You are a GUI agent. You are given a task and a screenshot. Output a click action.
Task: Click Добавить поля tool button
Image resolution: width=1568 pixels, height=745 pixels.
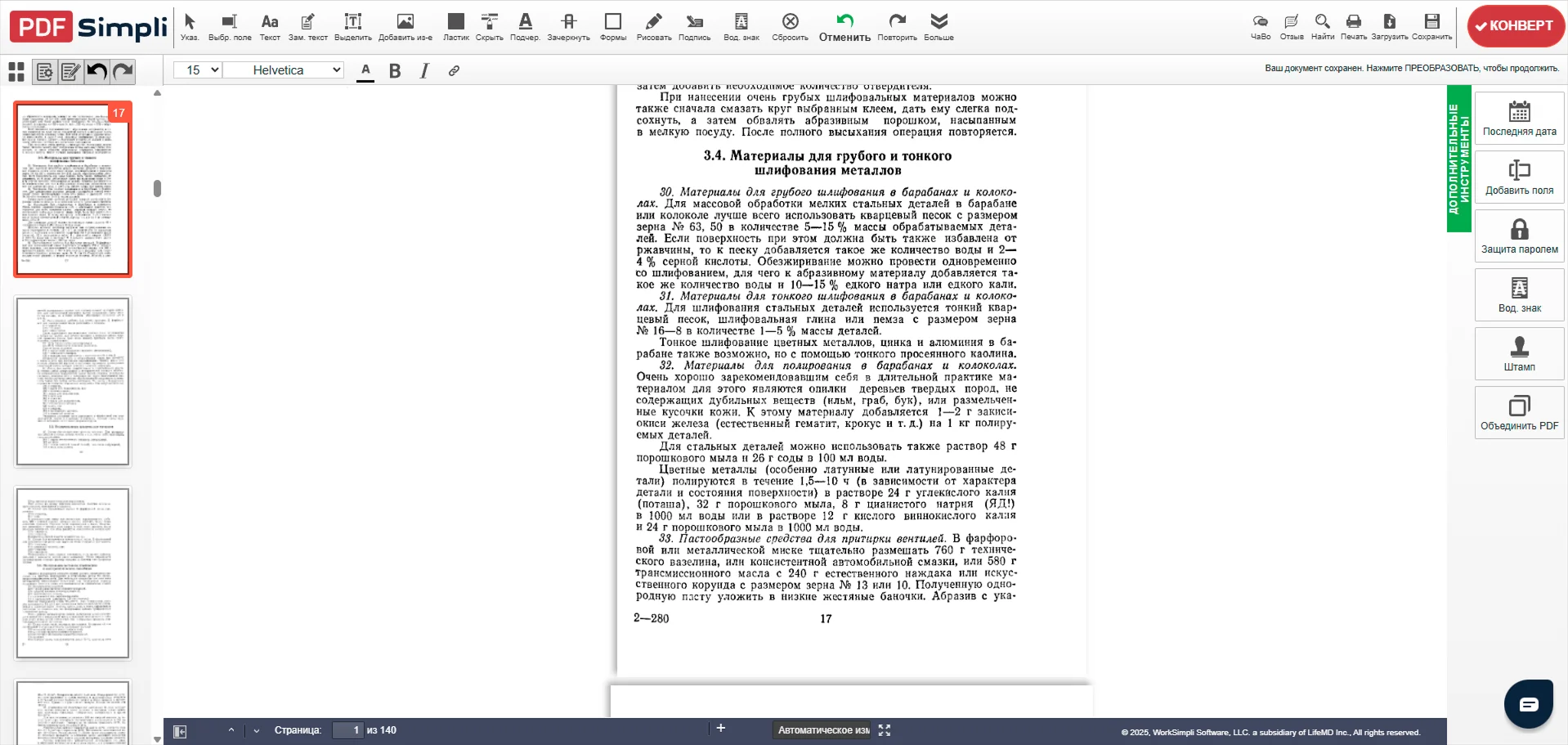[1520, 177]
